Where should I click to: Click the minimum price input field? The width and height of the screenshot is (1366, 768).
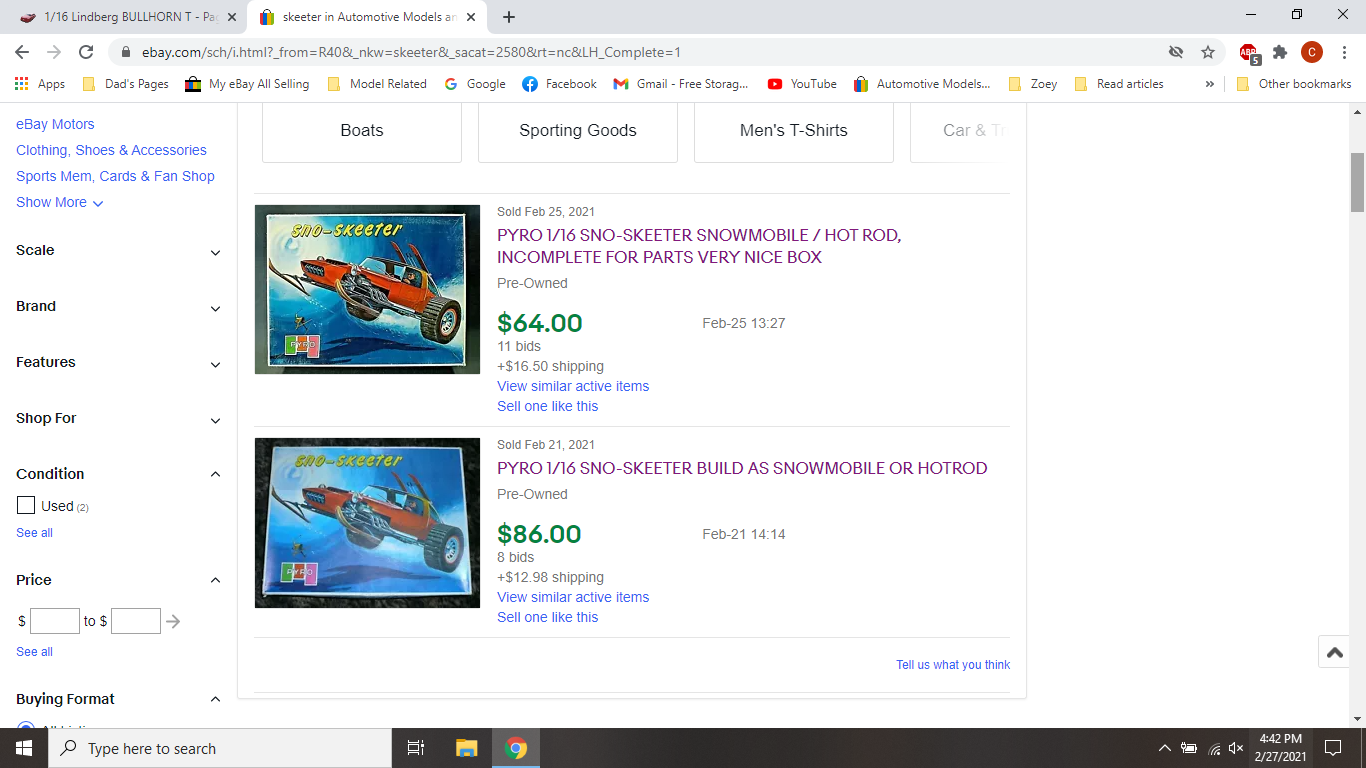coord(55,621)
